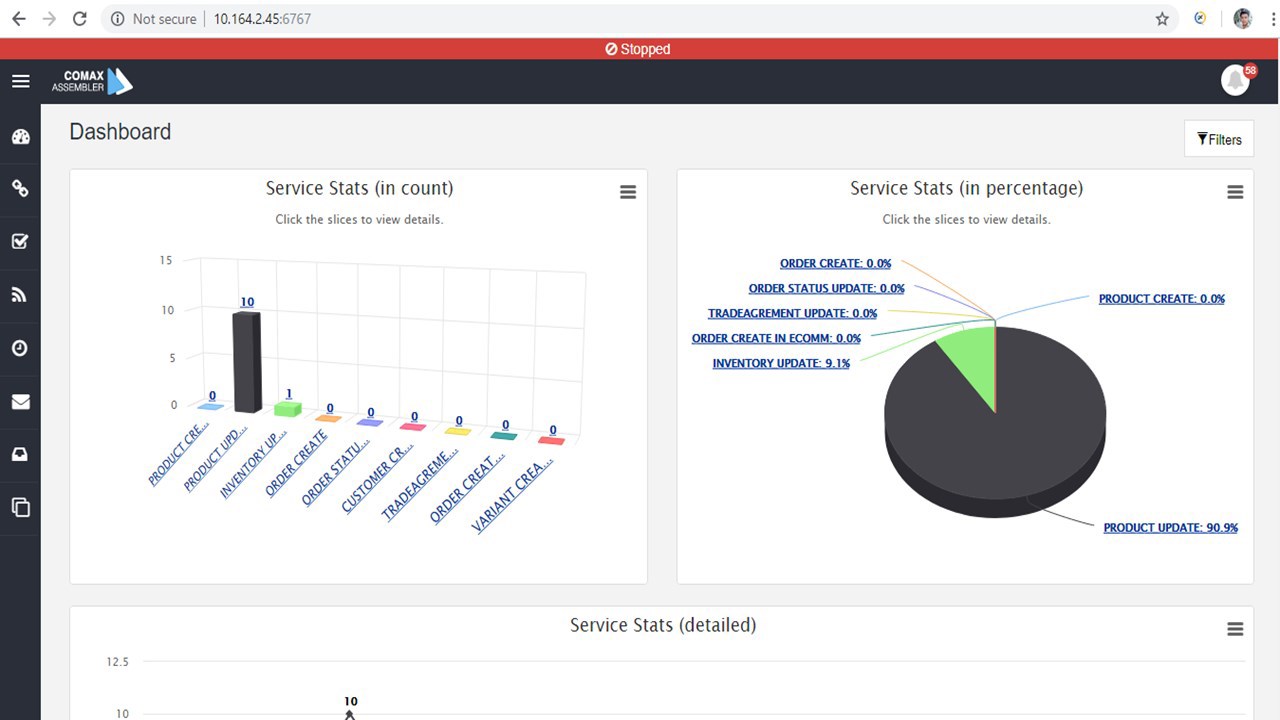Click the ORDER STATU... axis label

(x=334, y=472)
